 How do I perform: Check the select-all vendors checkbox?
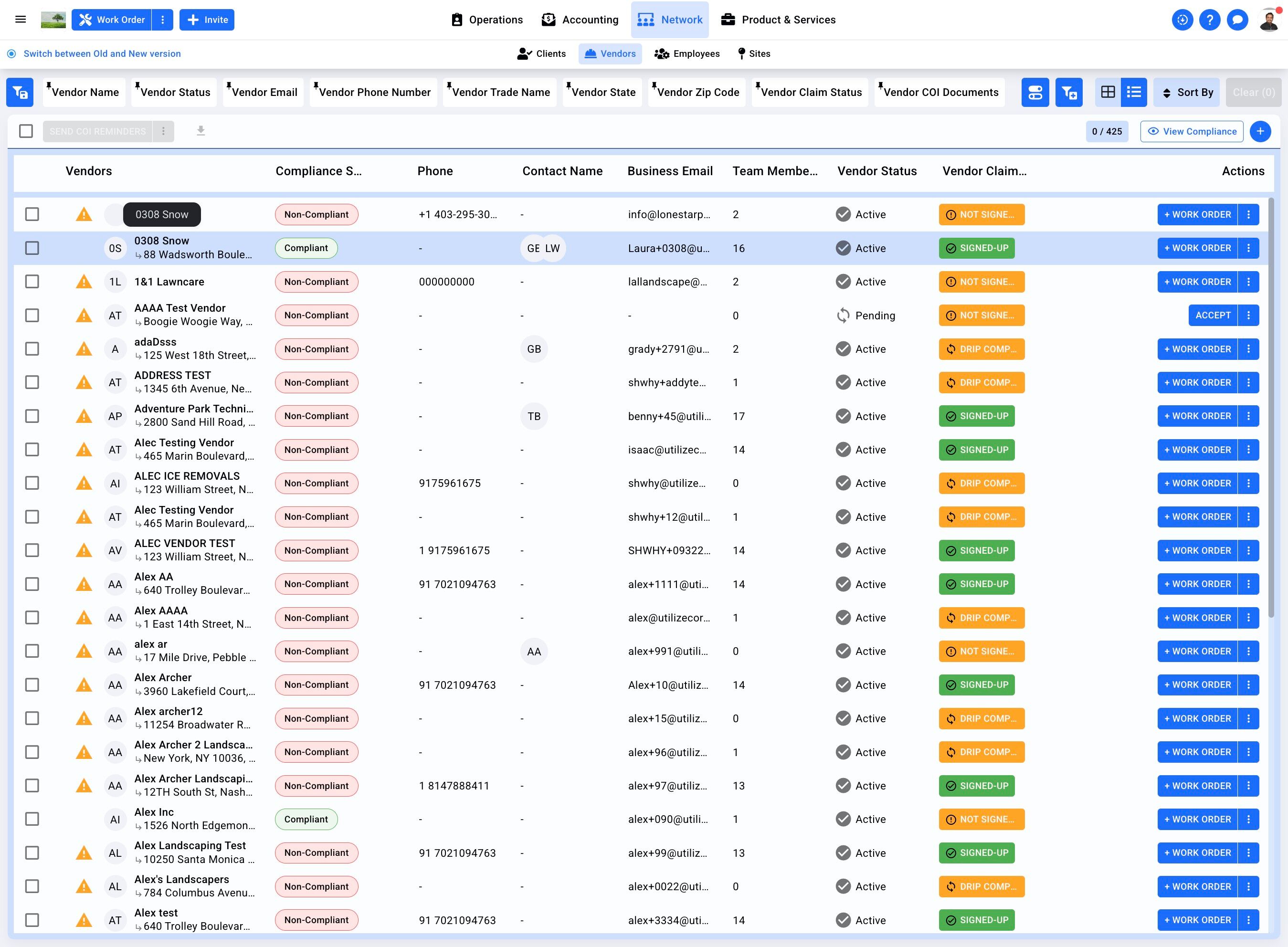[x=26, y=131]
